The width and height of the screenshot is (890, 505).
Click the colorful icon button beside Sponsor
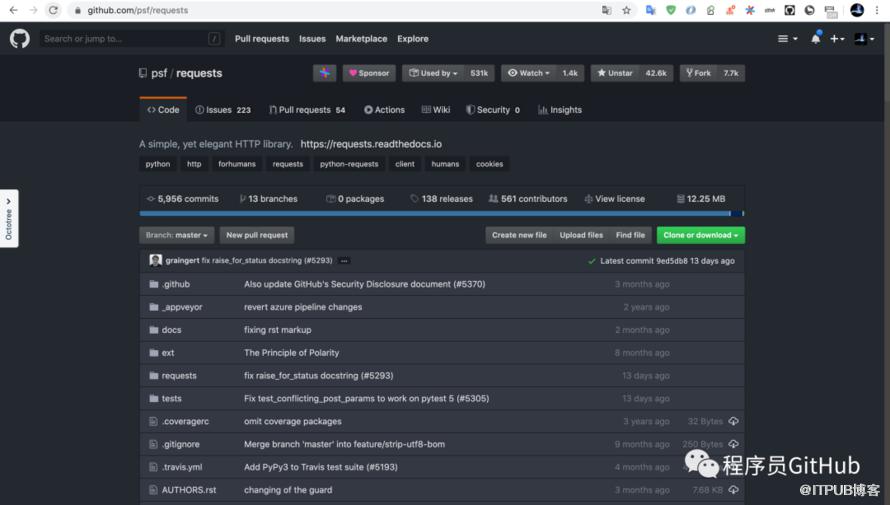click(325, 73)
